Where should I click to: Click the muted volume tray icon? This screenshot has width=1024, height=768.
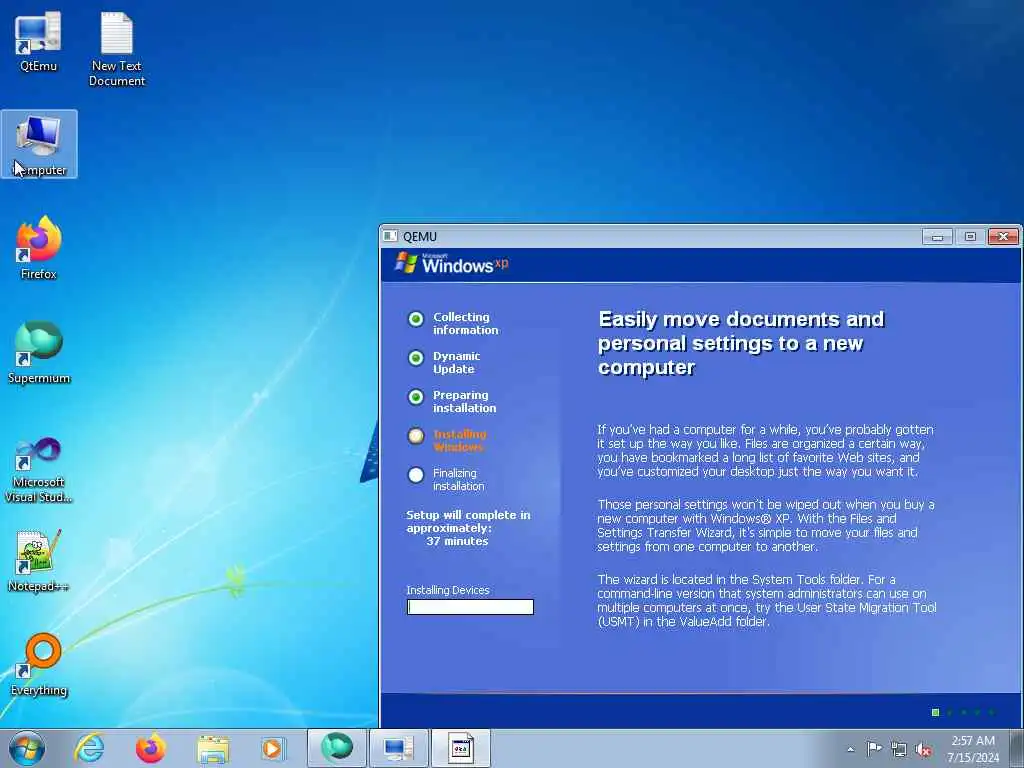click(x=923, y=750)
